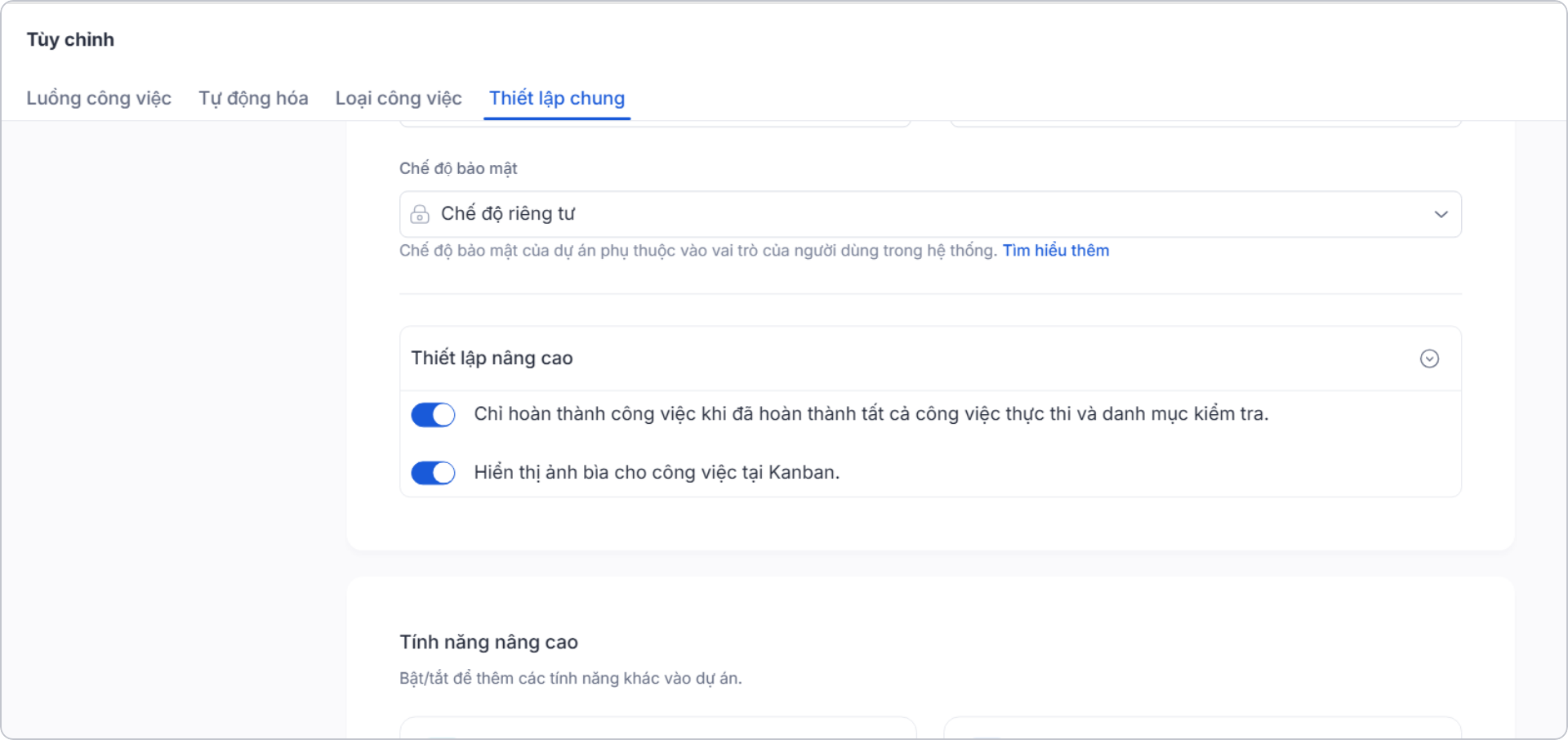Select Chế độ riêng tư option field

[930, 214]
